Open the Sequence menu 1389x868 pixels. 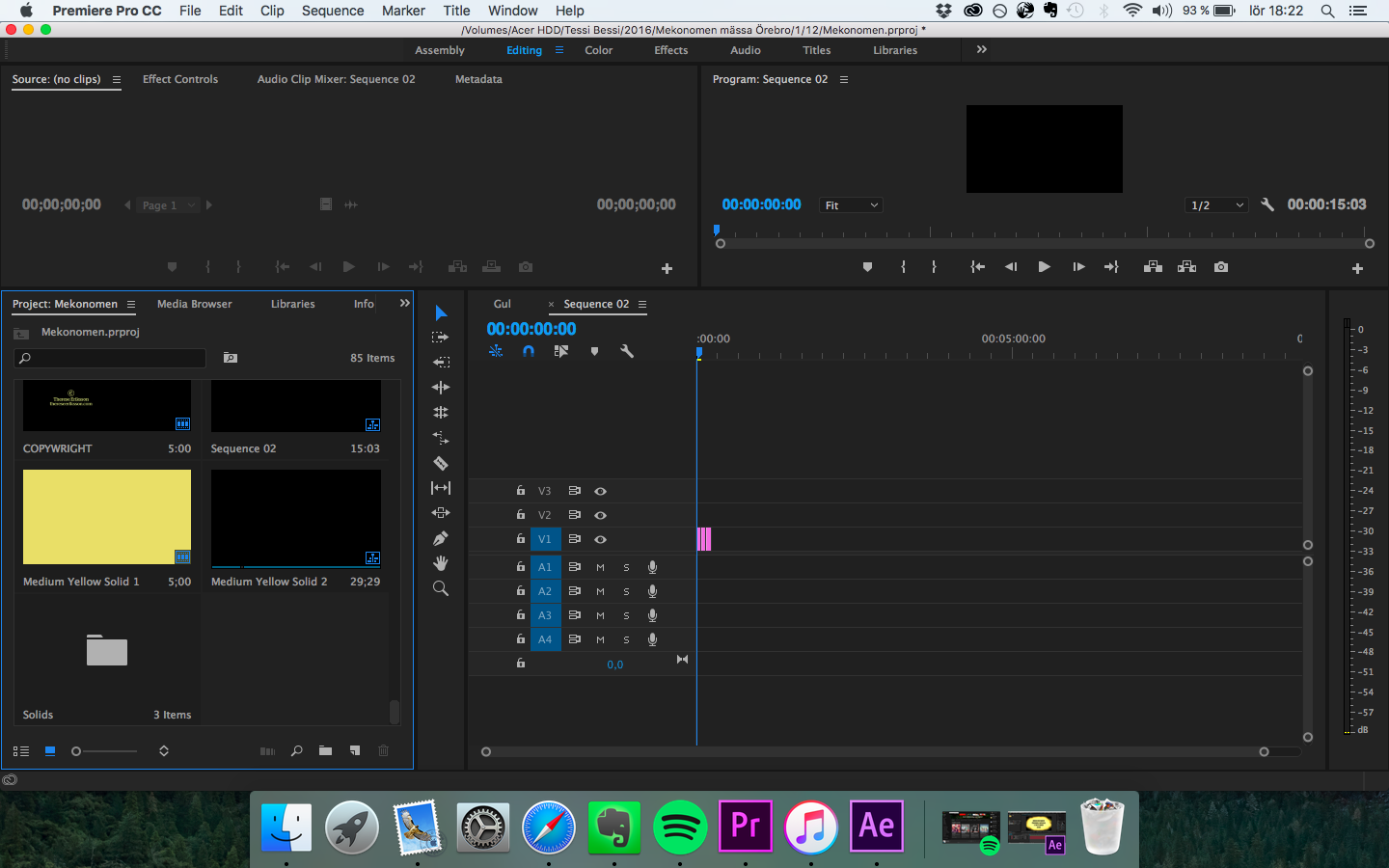(333, 11)
